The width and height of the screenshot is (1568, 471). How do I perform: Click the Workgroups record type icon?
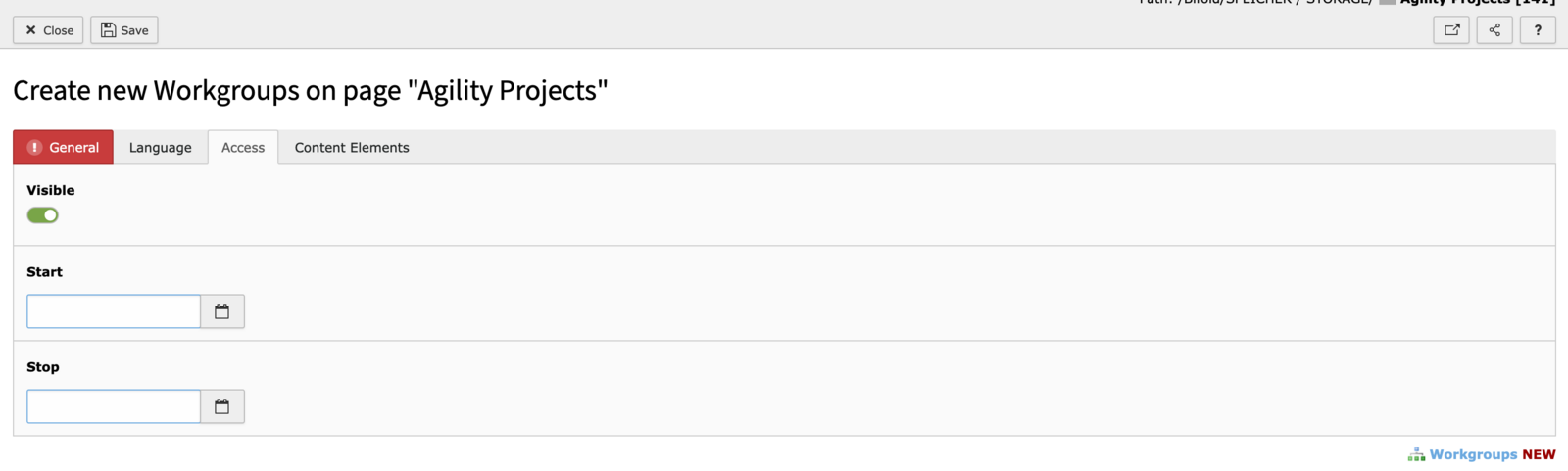(1416, 454)
